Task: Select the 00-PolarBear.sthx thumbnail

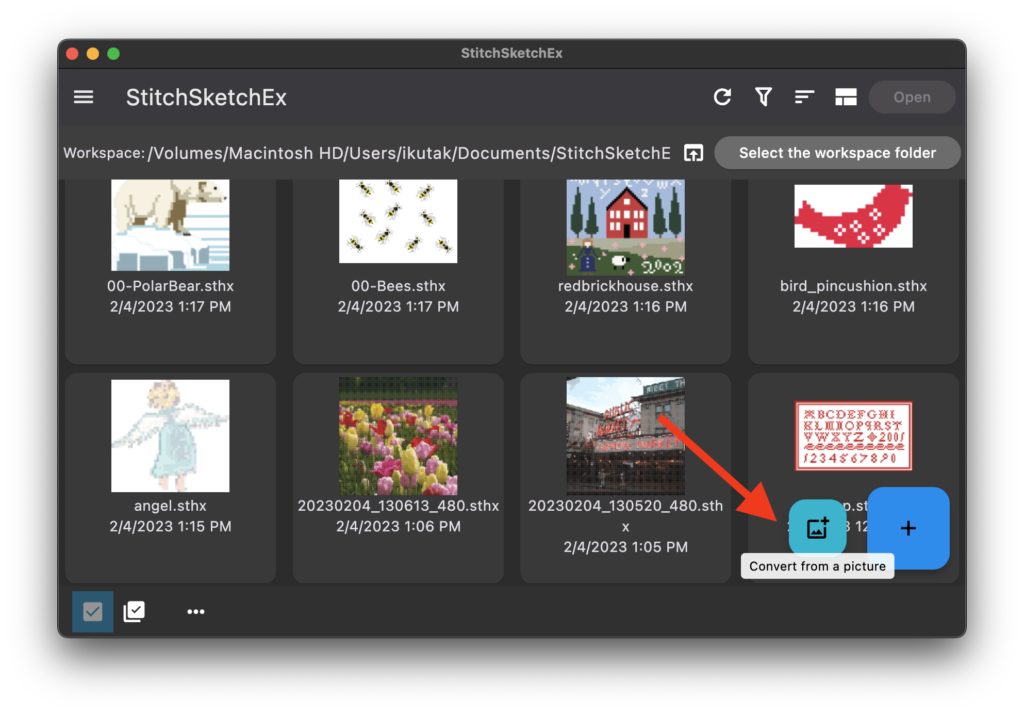Action: pos(170,225)
